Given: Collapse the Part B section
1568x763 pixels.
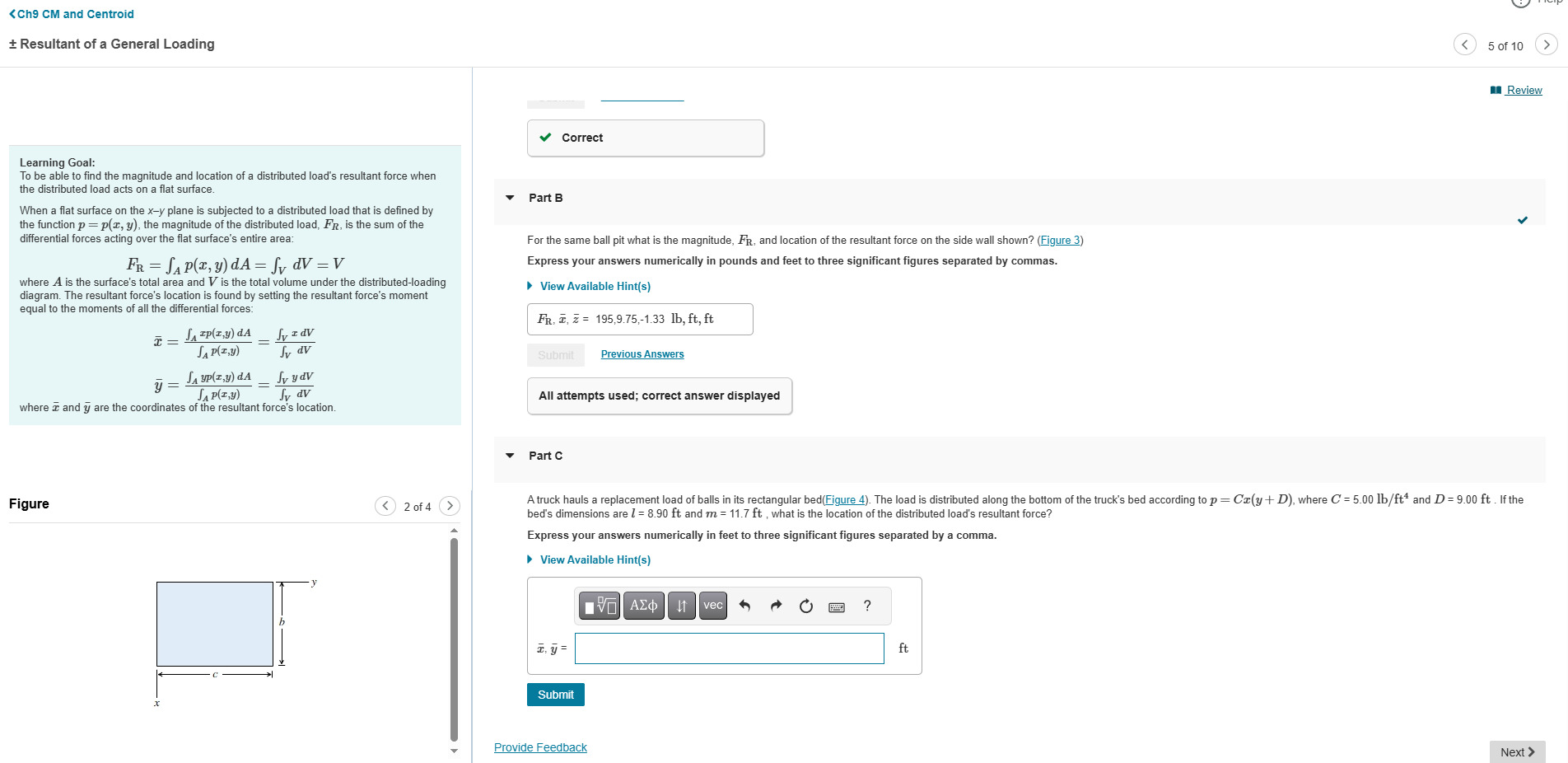Looking at the screenshot, I should 509,198.
